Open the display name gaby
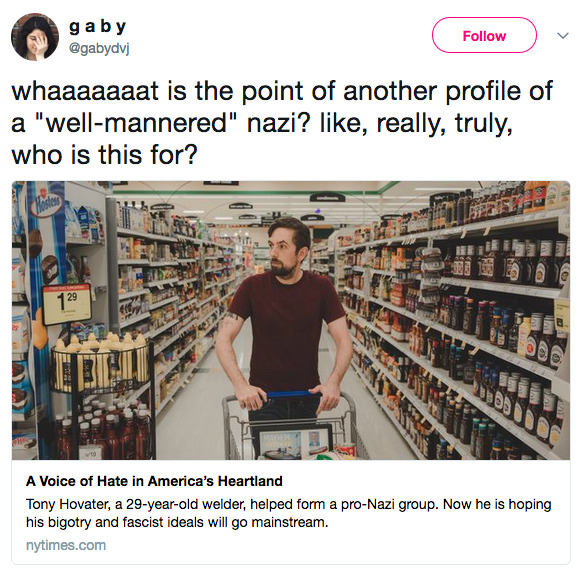Image resolution: width=580 pixels, height=571 pixels. click(98, 27)
